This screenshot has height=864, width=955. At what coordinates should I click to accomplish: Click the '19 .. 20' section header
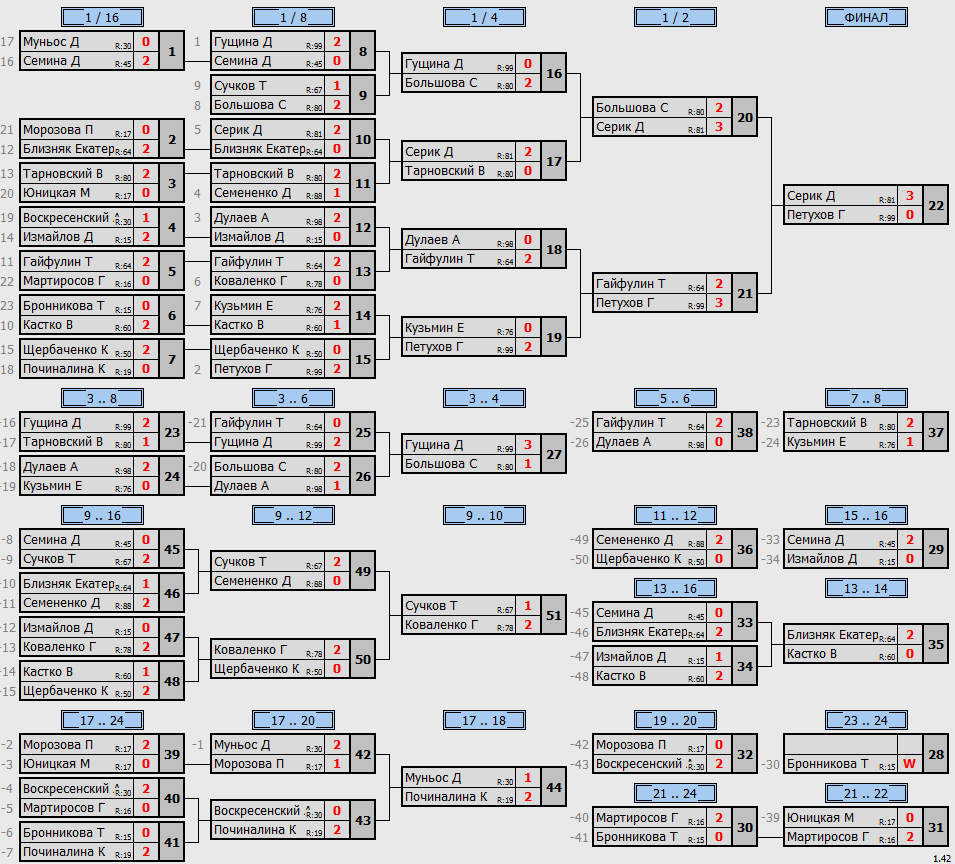tap(675, 720)
